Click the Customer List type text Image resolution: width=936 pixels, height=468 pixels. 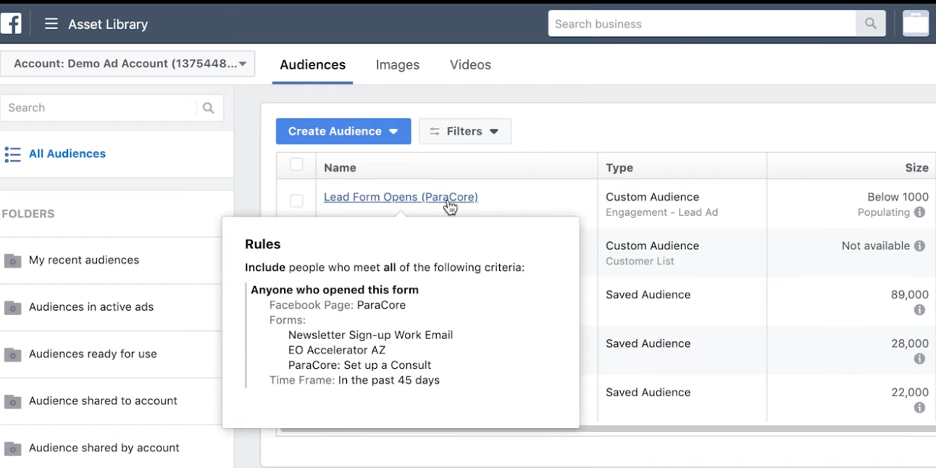639,261
